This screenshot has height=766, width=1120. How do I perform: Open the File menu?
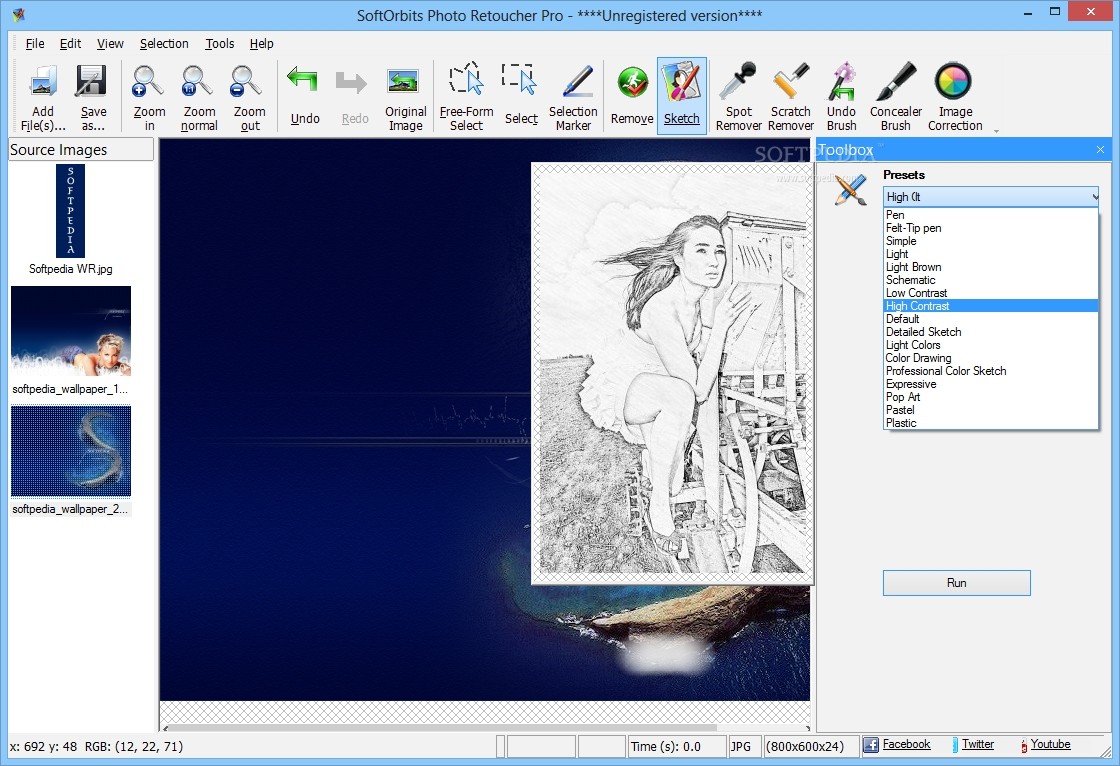(x=35, y=44)
